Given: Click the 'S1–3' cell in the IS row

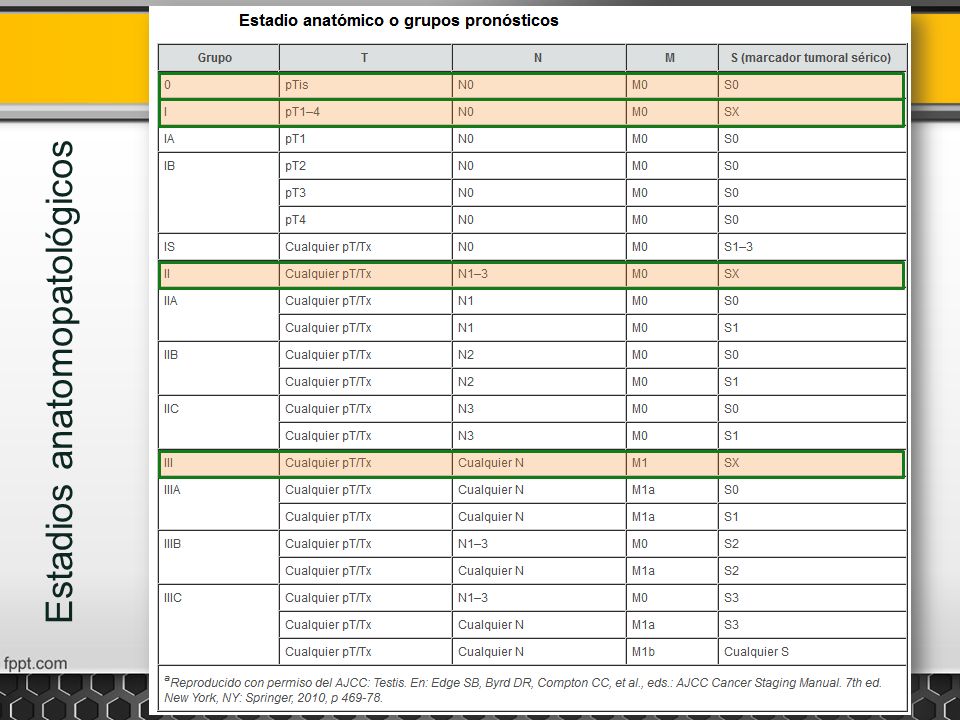Looking at the screenshot, I should click(812, 247).
